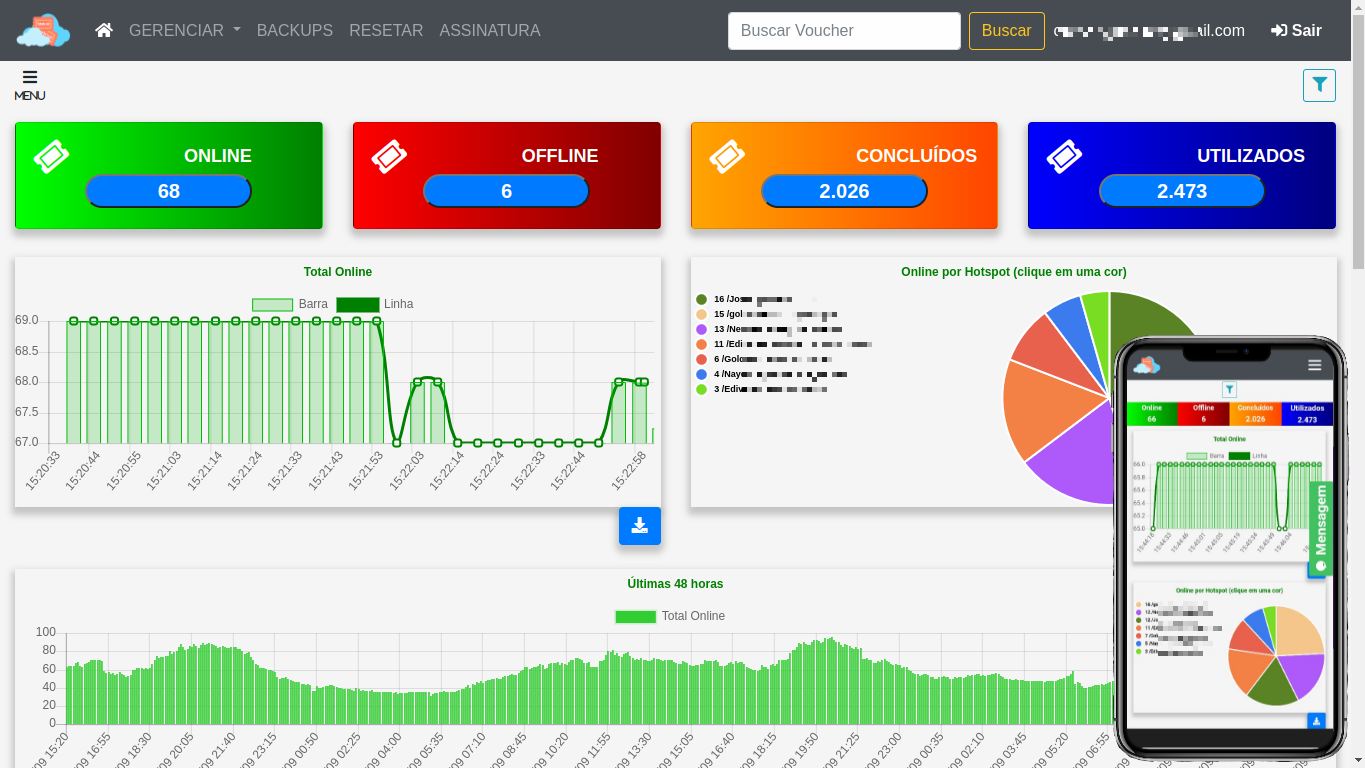Viewport: 1365px width, 768px height.
Task: Open the BACKUPS menu item
Action: (295, 30)
